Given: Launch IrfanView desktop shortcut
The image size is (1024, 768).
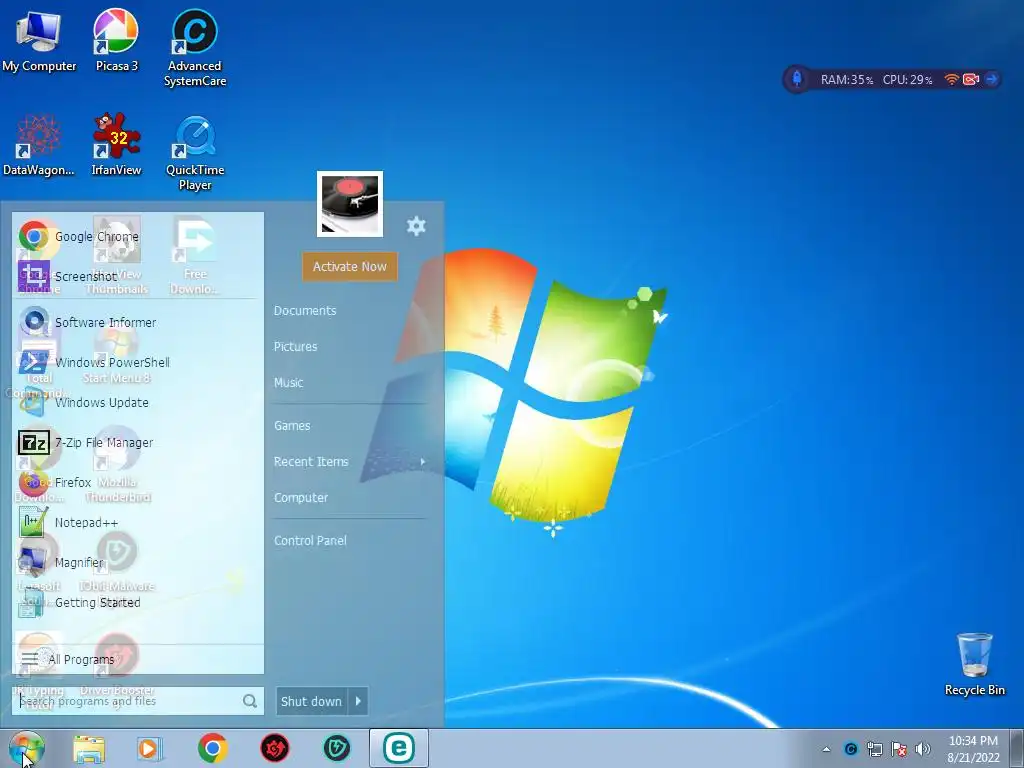Looking at the screenshot, I should tap(116, 145).
